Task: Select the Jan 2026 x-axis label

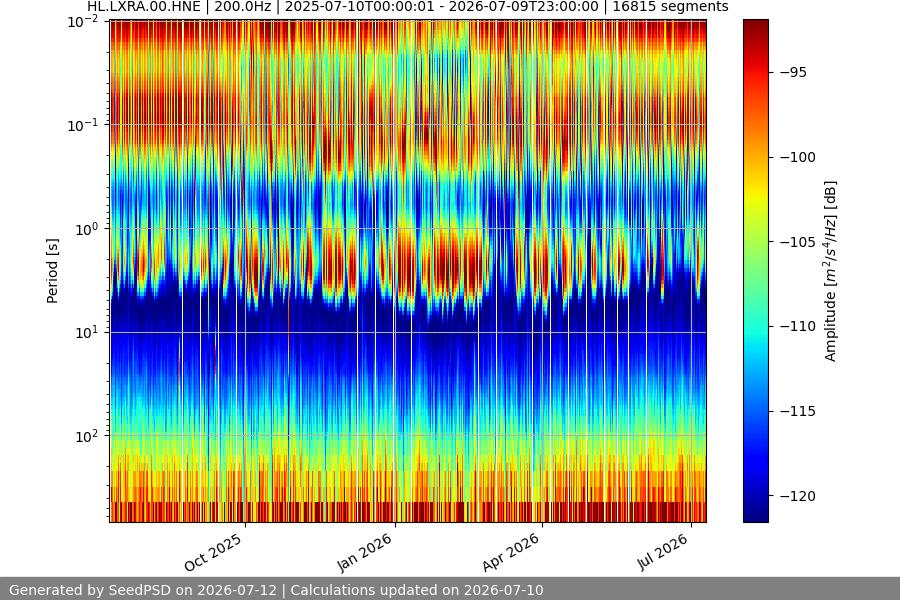Action: click(x=364, y=552)
